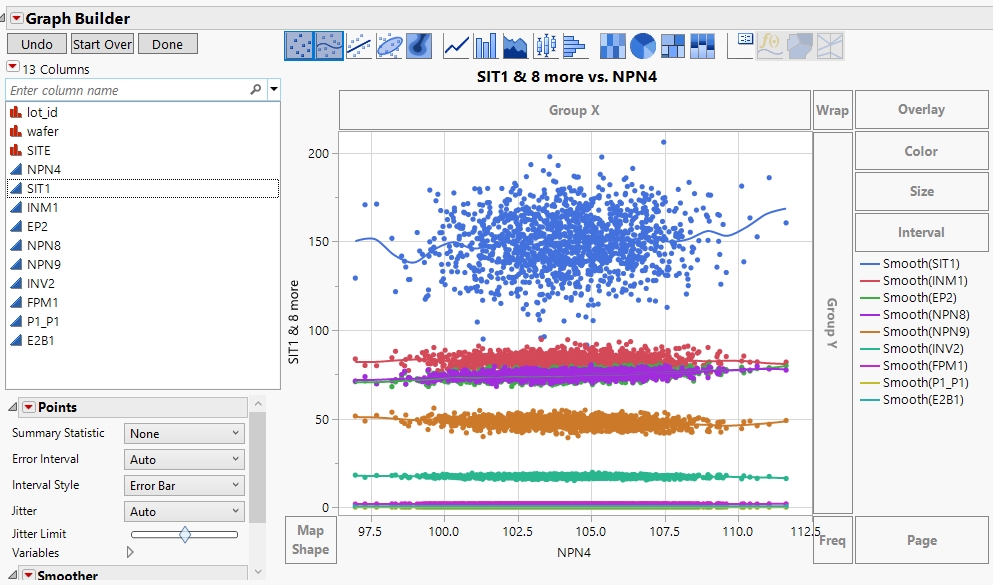Select the Heatmap element icon
Viewport: 993px width, 585px height.
(x=612, y=44)
